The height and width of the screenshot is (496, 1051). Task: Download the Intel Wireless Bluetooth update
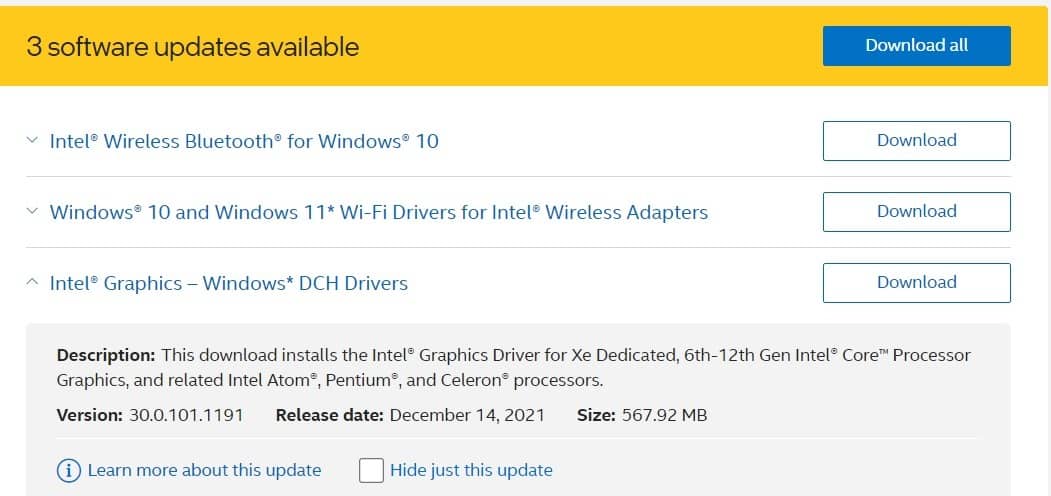pos(916,141)
